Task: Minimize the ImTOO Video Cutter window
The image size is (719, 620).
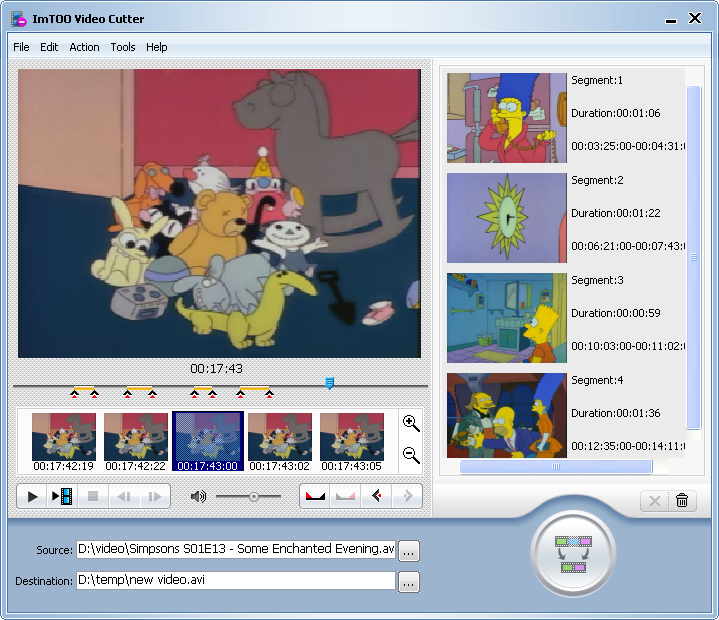Action: click(671, 19)
